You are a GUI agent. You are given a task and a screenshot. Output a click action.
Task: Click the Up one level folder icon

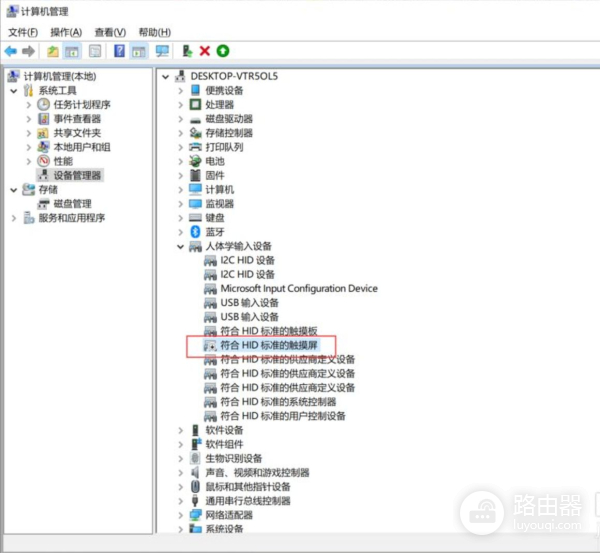[52, 51]
